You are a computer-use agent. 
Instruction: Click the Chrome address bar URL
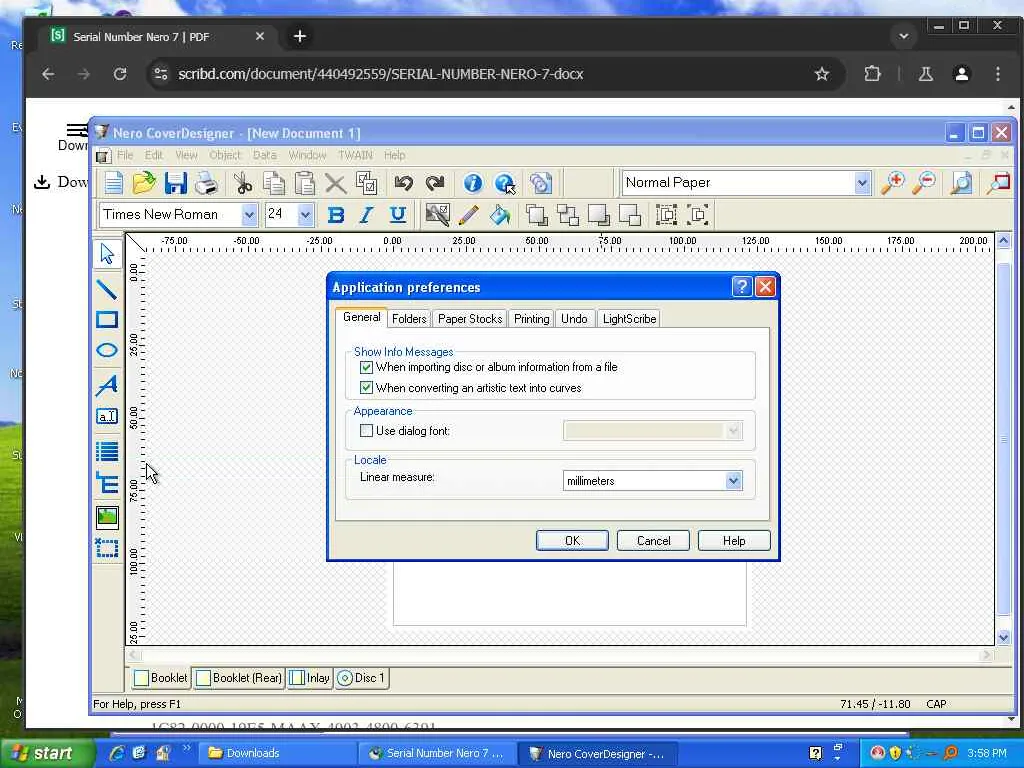click(x=381, y=74)
